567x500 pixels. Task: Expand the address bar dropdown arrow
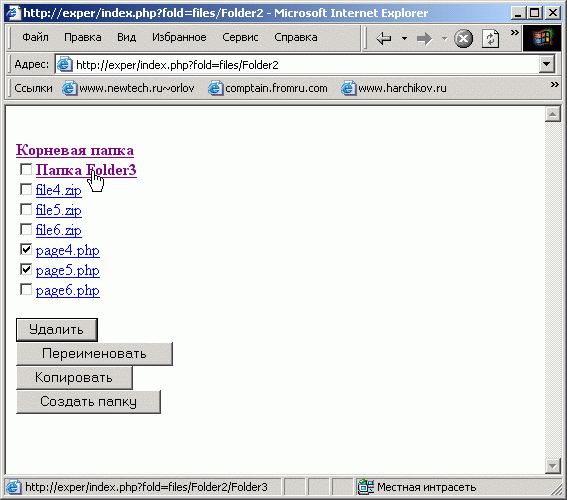[546, 64]
